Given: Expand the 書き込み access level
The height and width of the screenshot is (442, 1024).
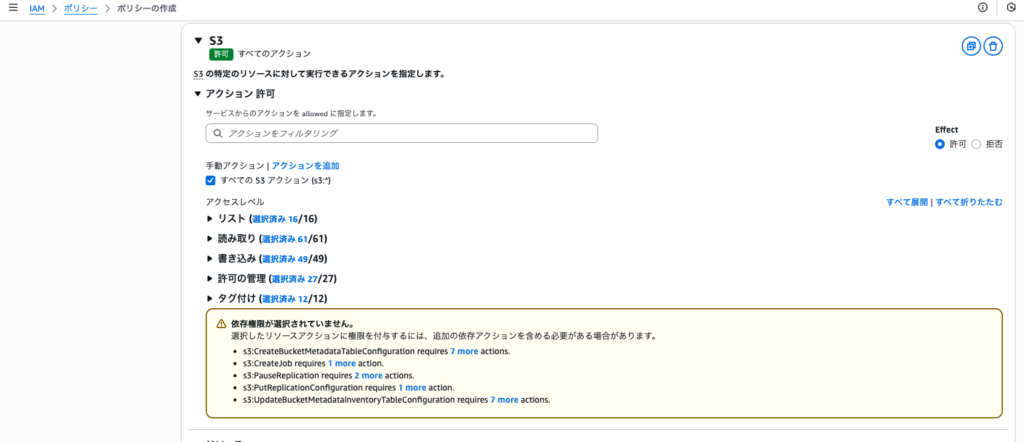Looking at the screenshot, I should 211,259.
